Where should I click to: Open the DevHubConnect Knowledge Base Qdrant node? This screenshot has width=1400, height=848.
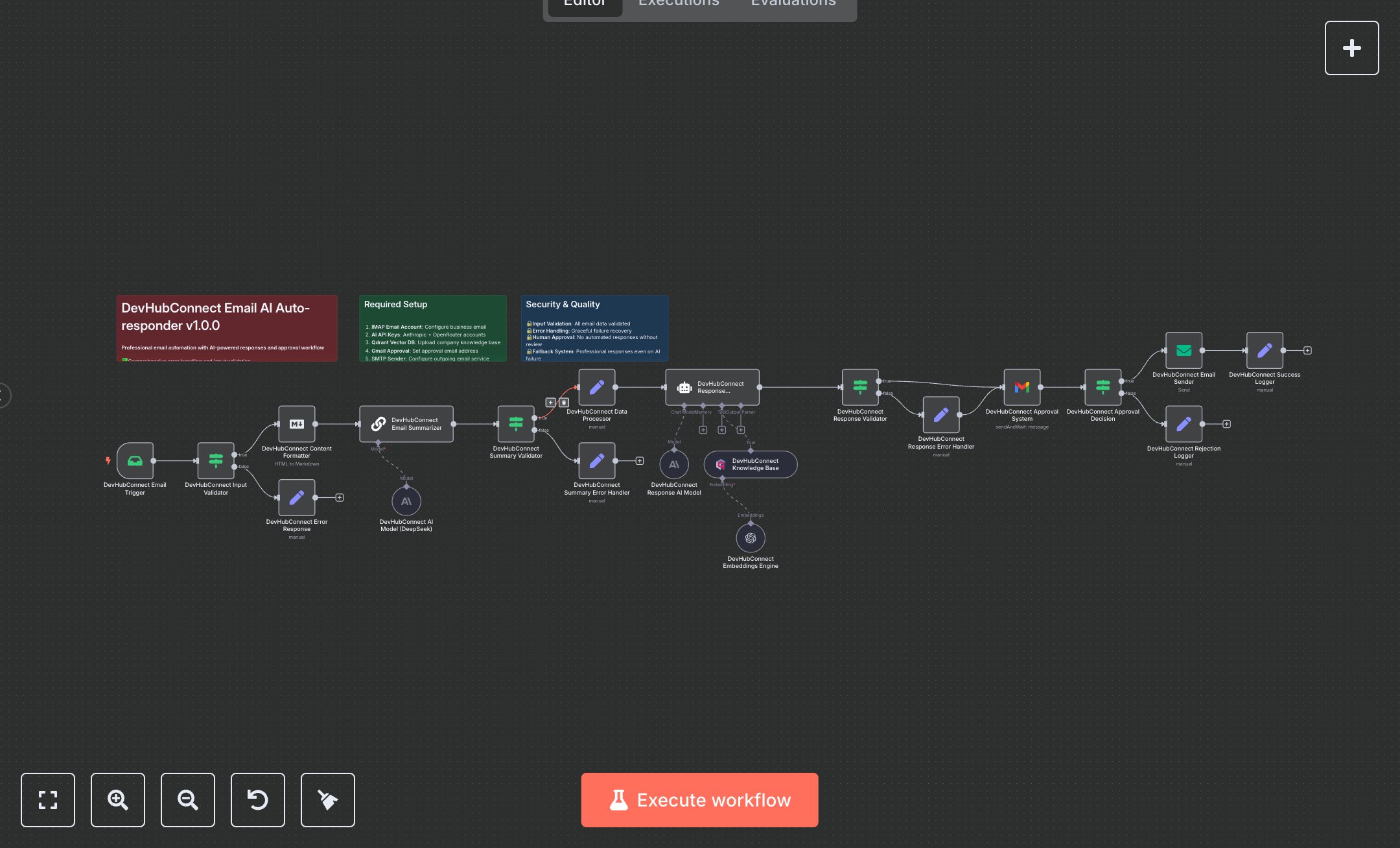(750, 464)
